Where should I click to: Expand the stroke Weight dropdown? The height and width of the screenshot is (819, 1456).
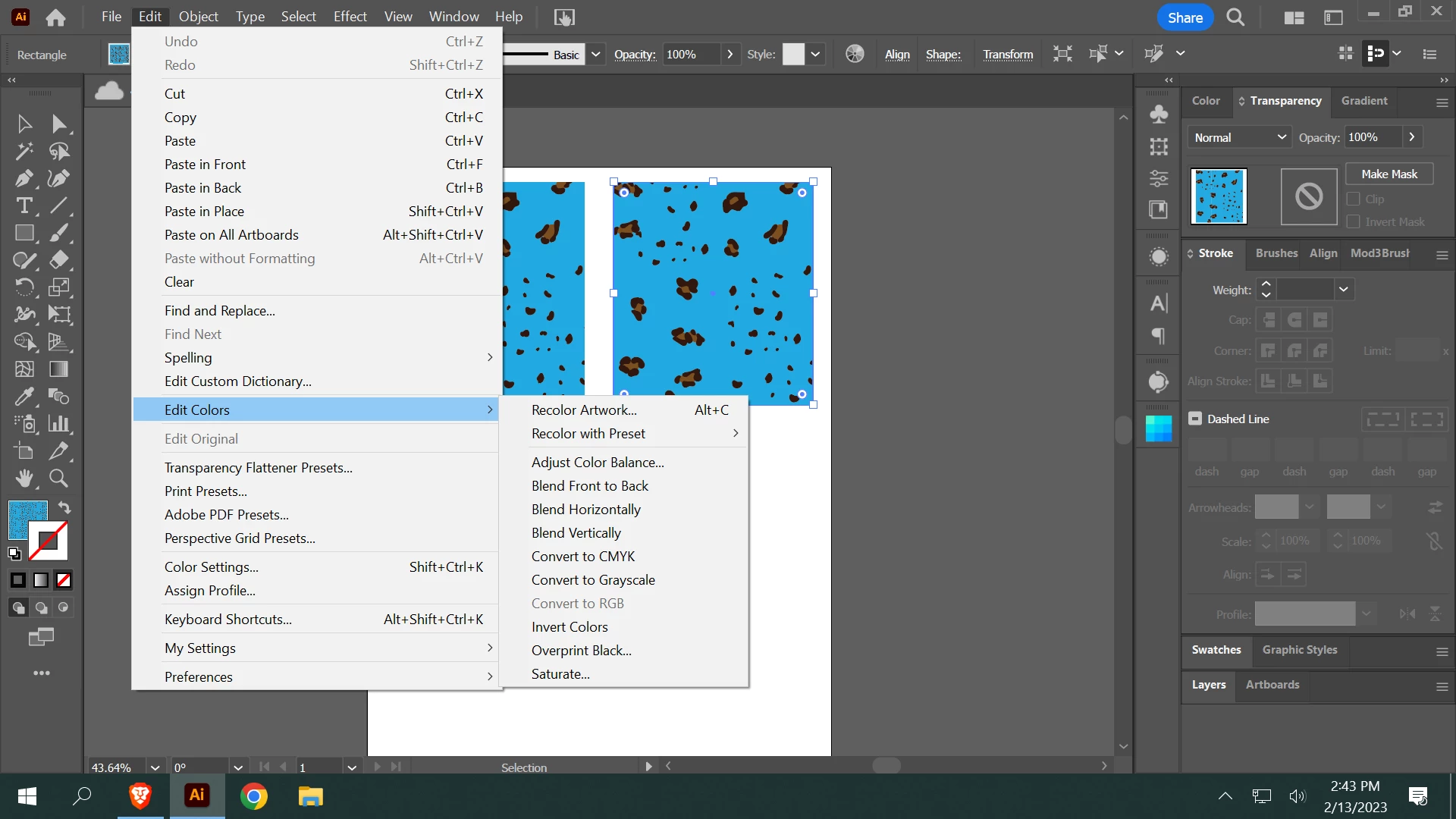coord(1344,289)
